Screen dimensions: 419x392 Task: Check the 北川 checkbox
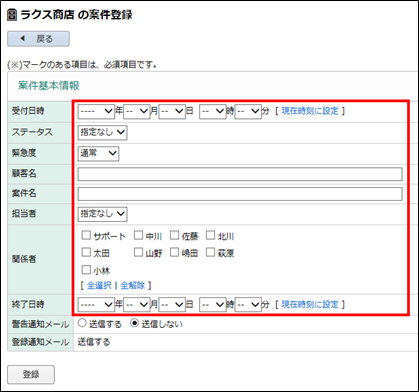point(210,236)
